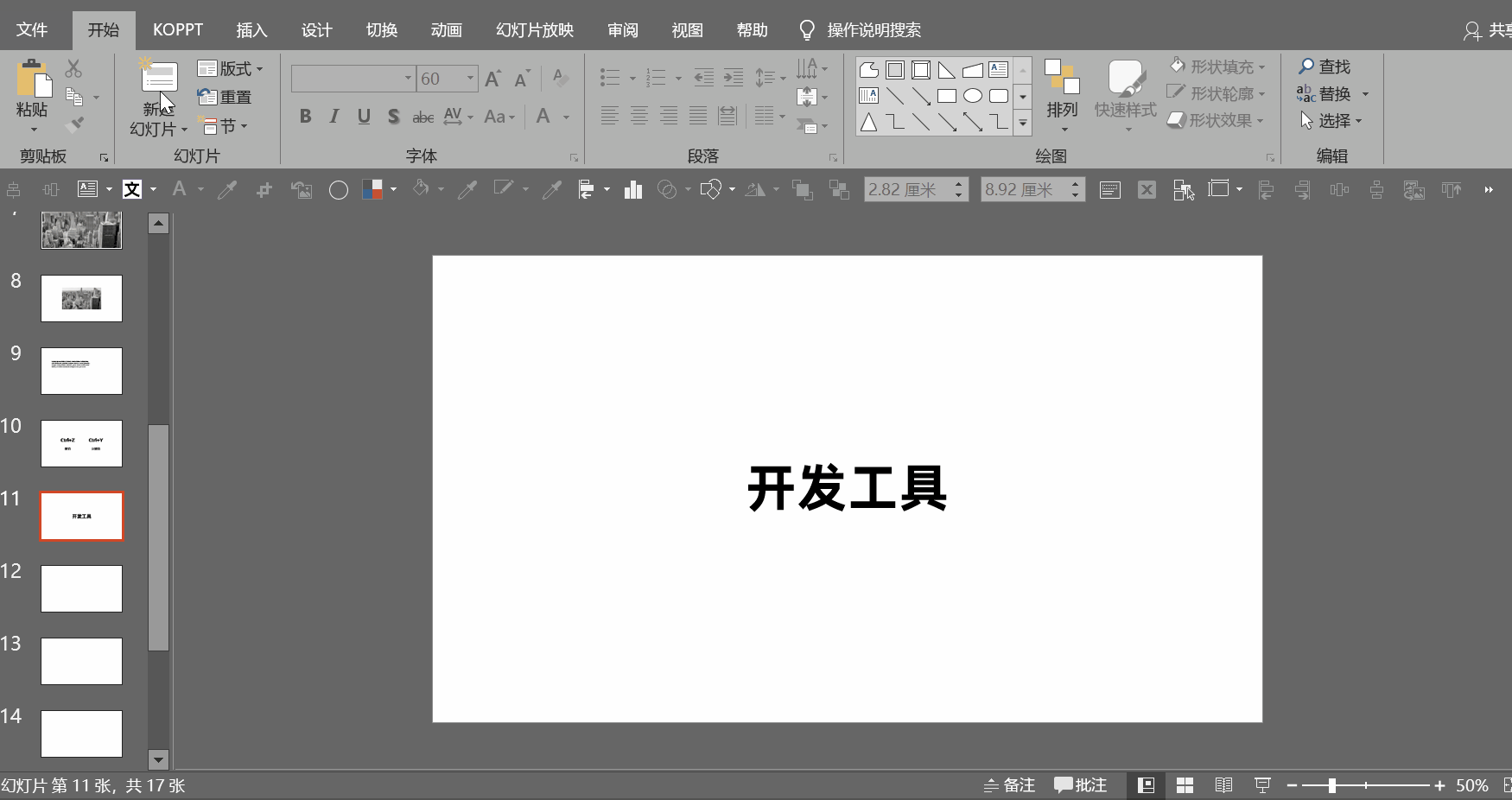Image resolution: width=1512 pixels, height=800 pixels.
Task: Apply numbered list formatting
Action: [x=657, y=79]
